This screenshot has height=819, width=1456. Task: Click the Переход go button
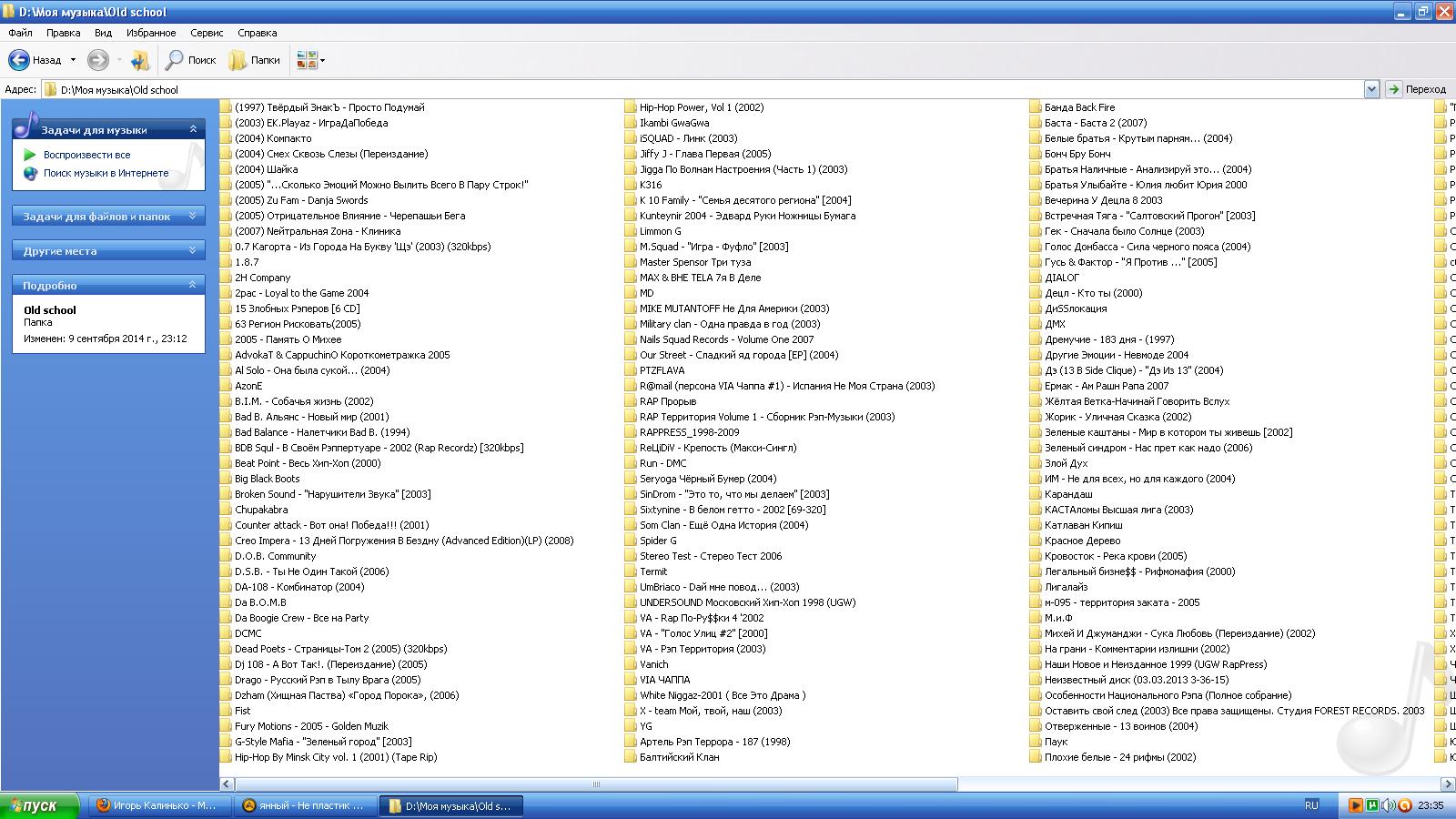coord(1417,89)
